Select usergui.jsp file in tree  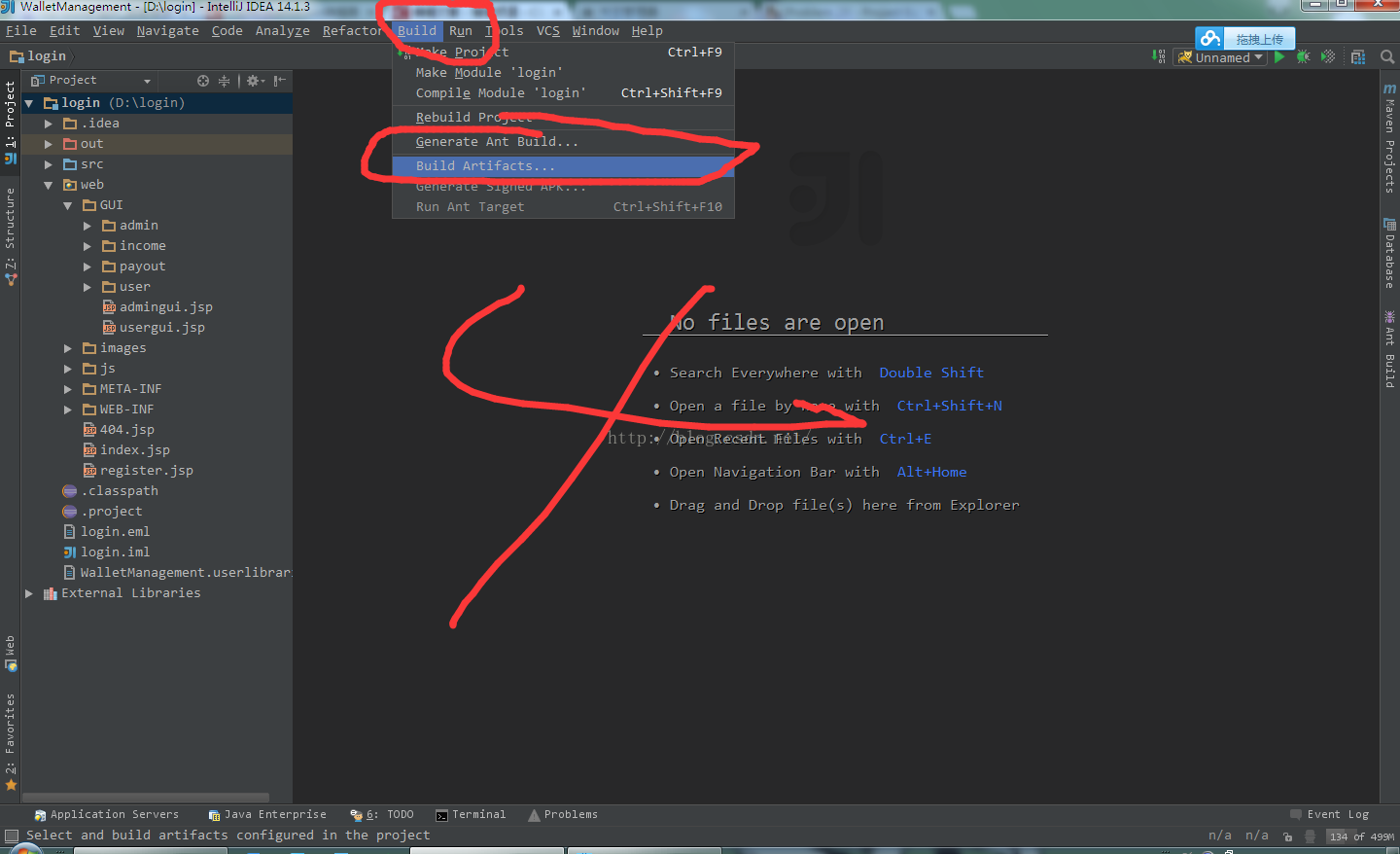[153, 328]
